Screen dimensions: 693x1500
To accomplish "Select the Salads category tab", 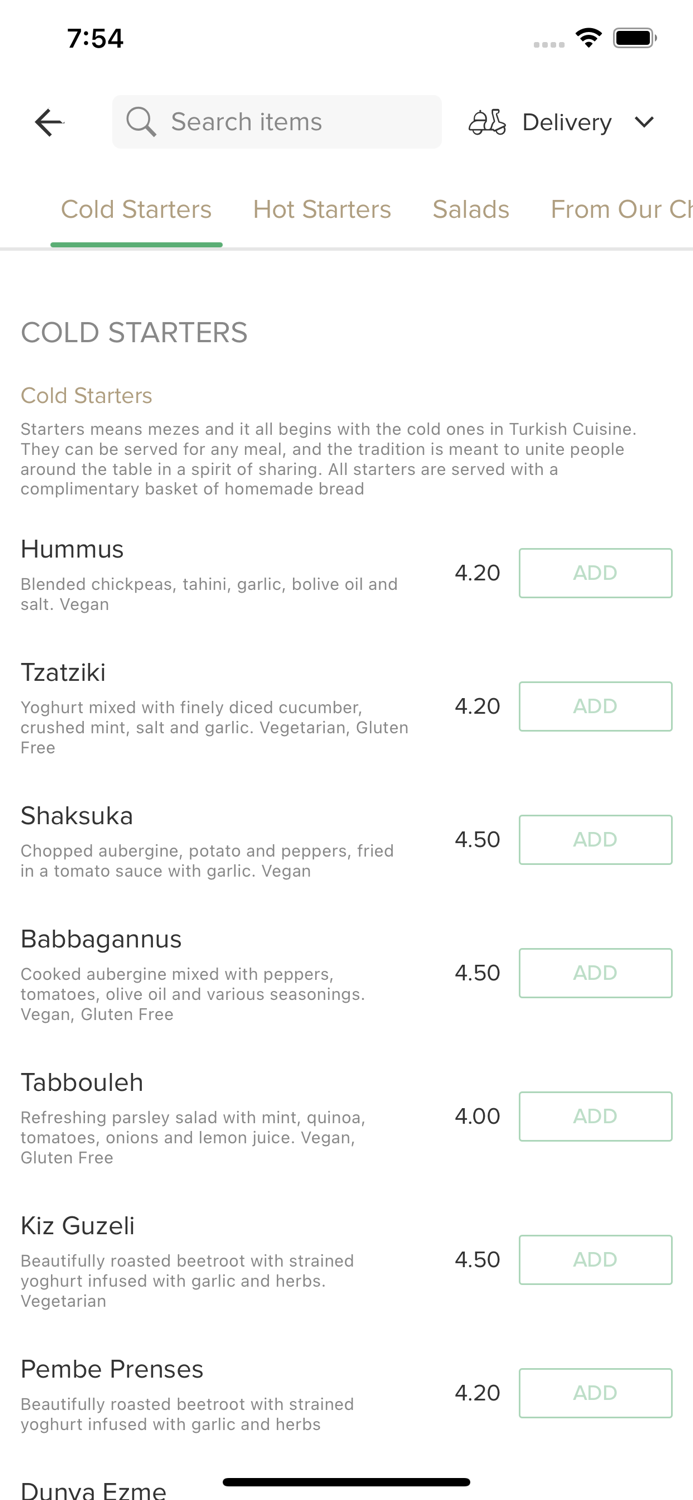I will click(471, 210).
